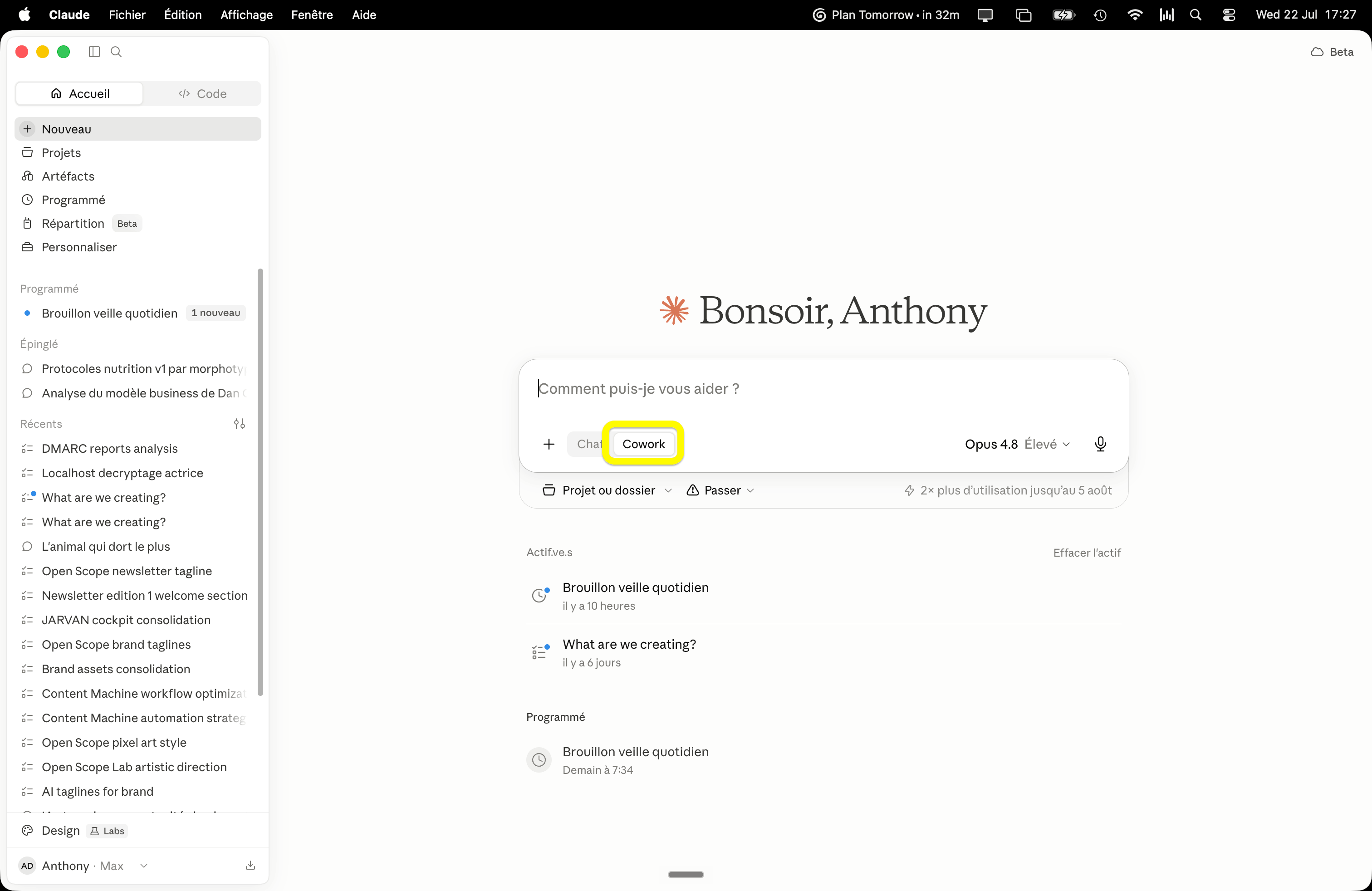Toggle the sidebar panel icon
This screenshot has height=891, width=1372.
(x=94, y=52)
